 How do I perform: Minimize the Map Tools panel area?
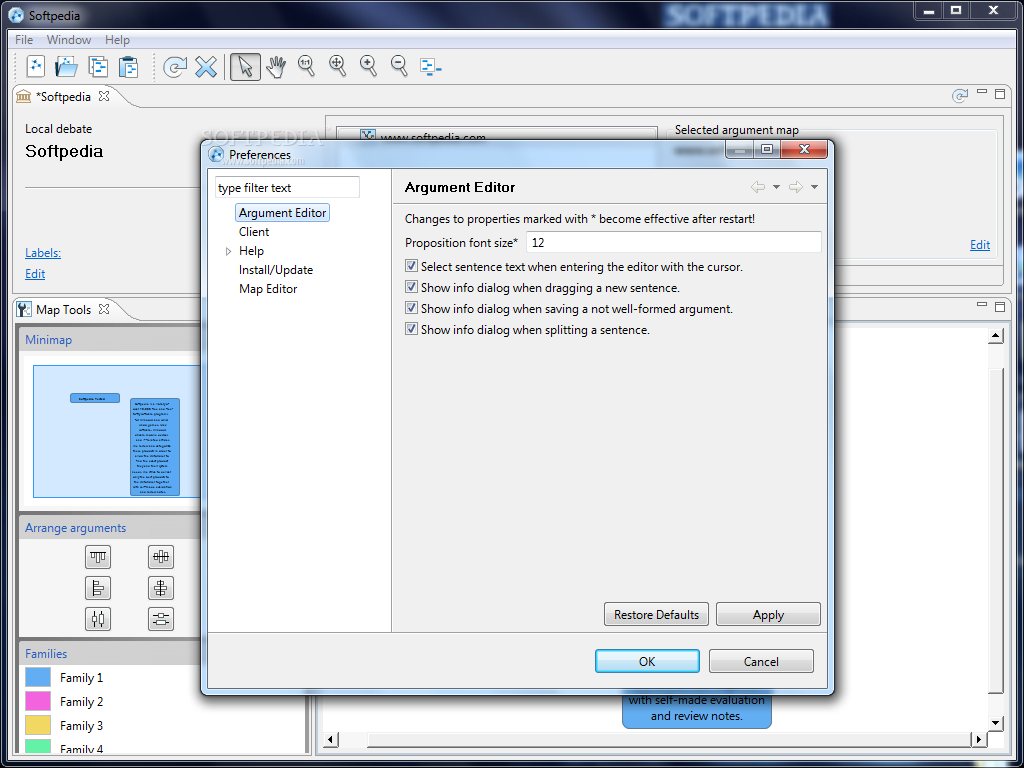coord(982,305)
